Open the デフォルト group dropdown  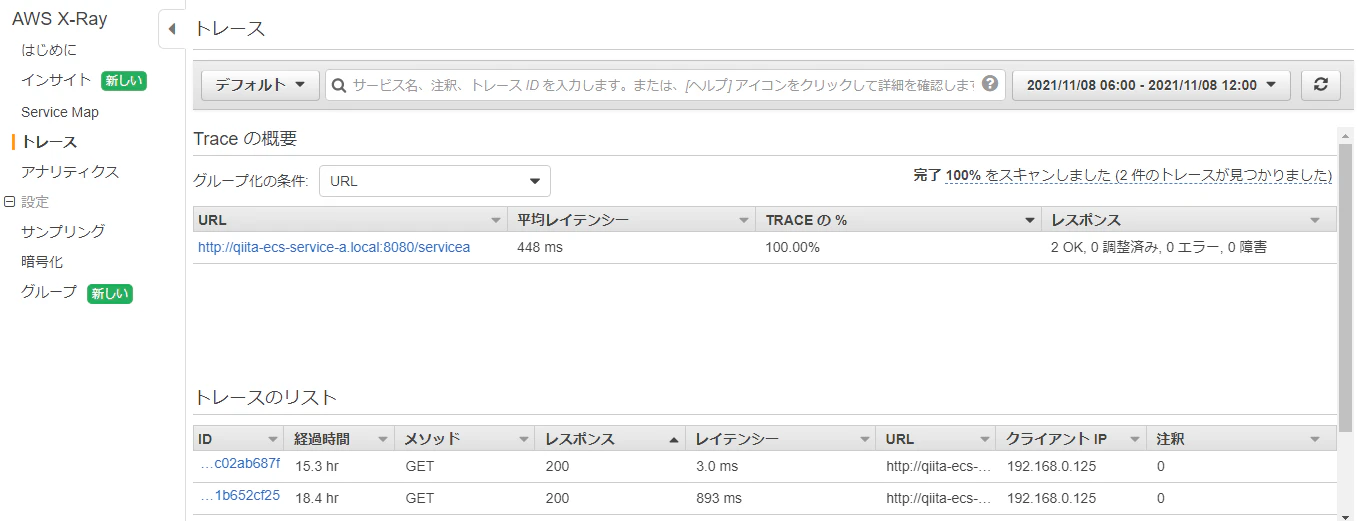[260, 85]
